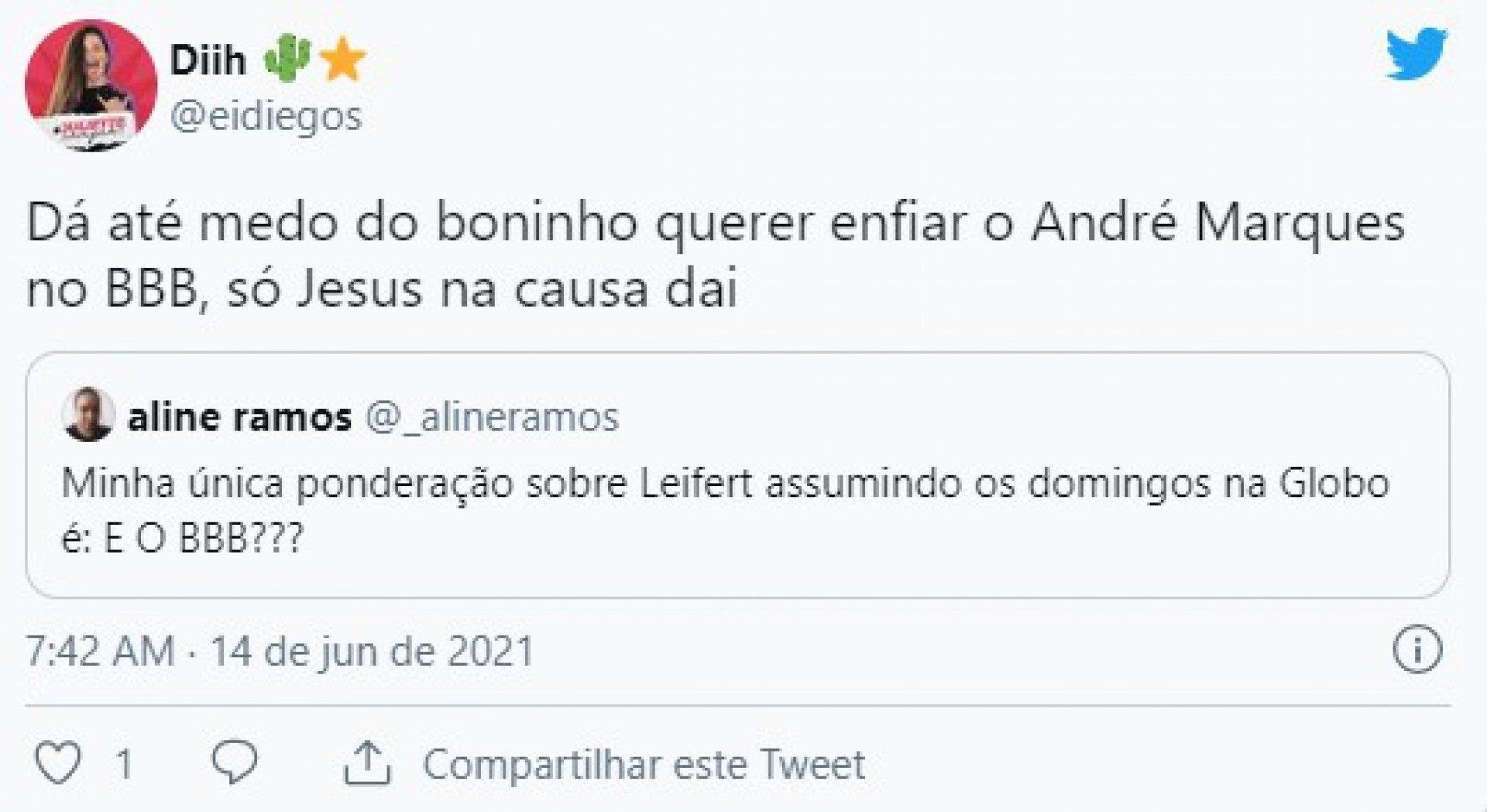Click the aline ramos author name
Viewport: 1487px width, 812px height.
pos(239,417)
